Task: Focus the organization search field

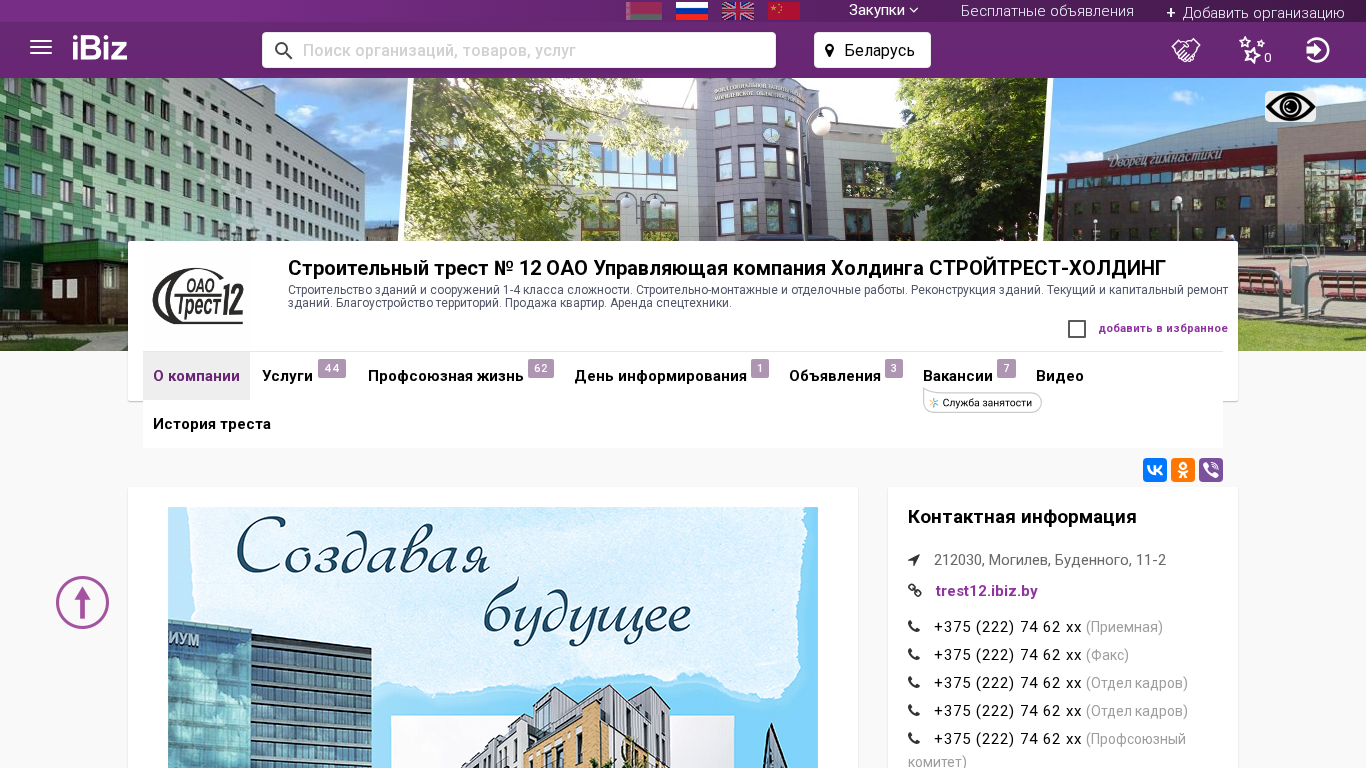Action: pos(519,50)
